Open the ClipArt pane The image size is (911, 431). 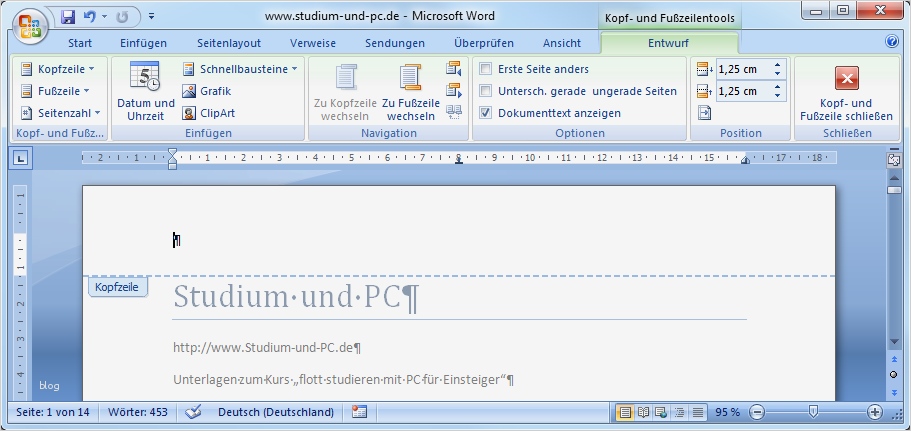pyautogui.click(x=209, y=113)
